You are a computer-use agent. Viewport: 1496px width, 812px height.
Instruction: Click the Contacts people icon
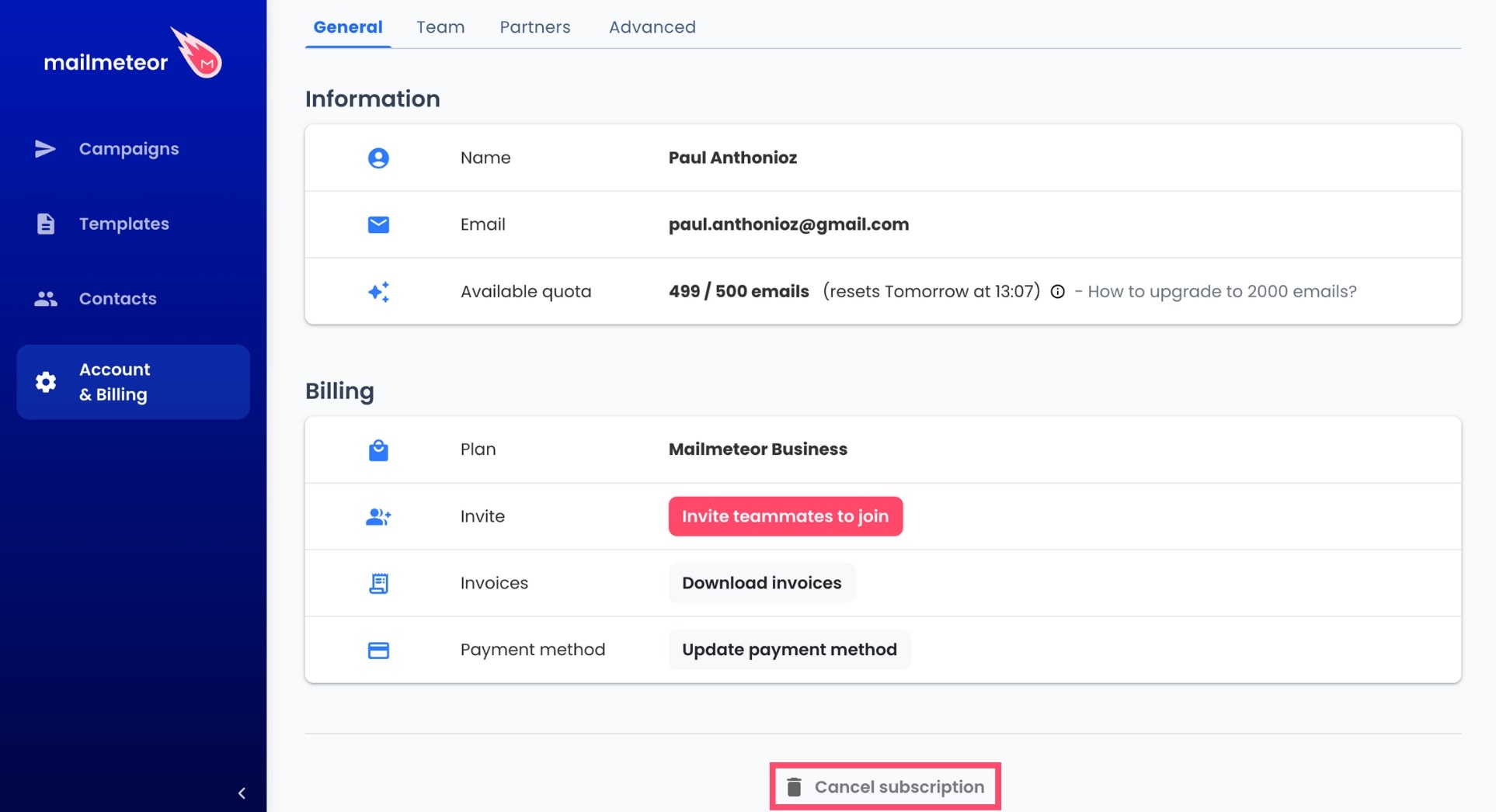point(46,299)
